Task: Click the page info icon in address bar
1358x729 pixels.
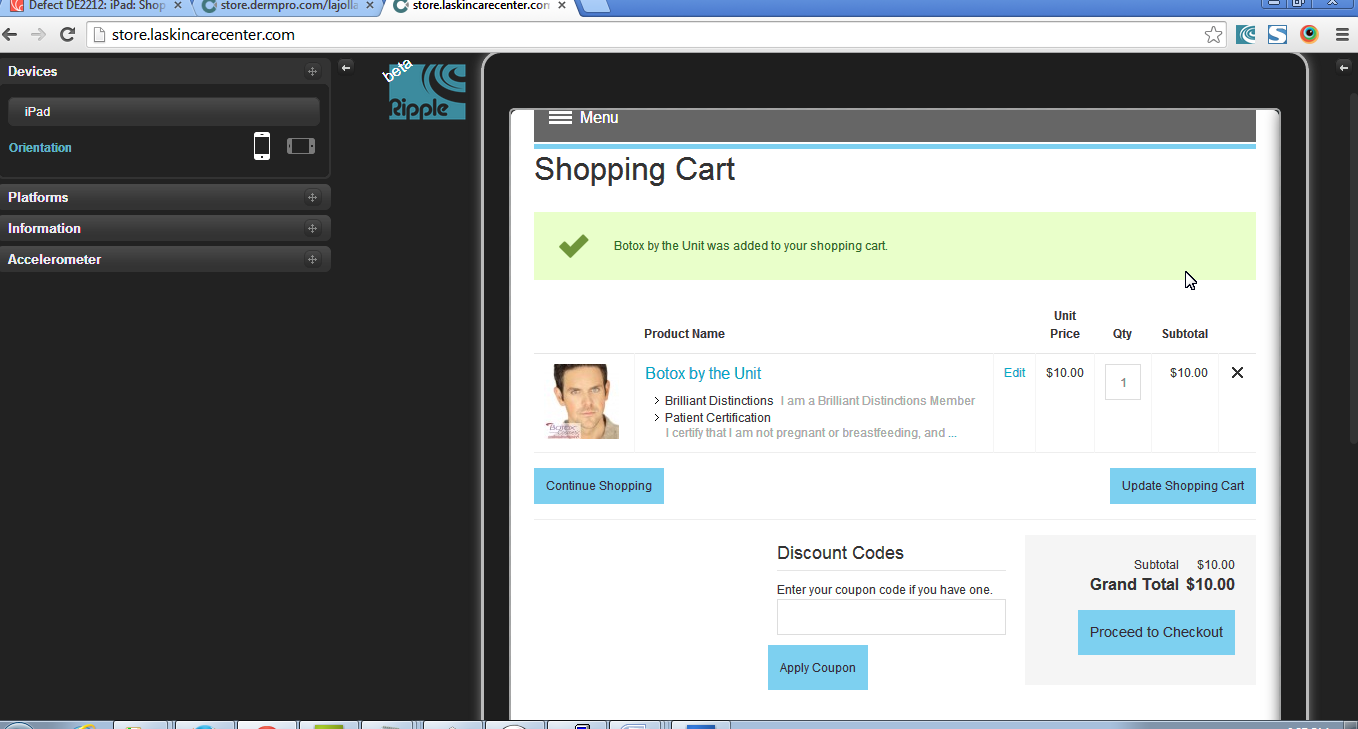Action: click(98, 35)
